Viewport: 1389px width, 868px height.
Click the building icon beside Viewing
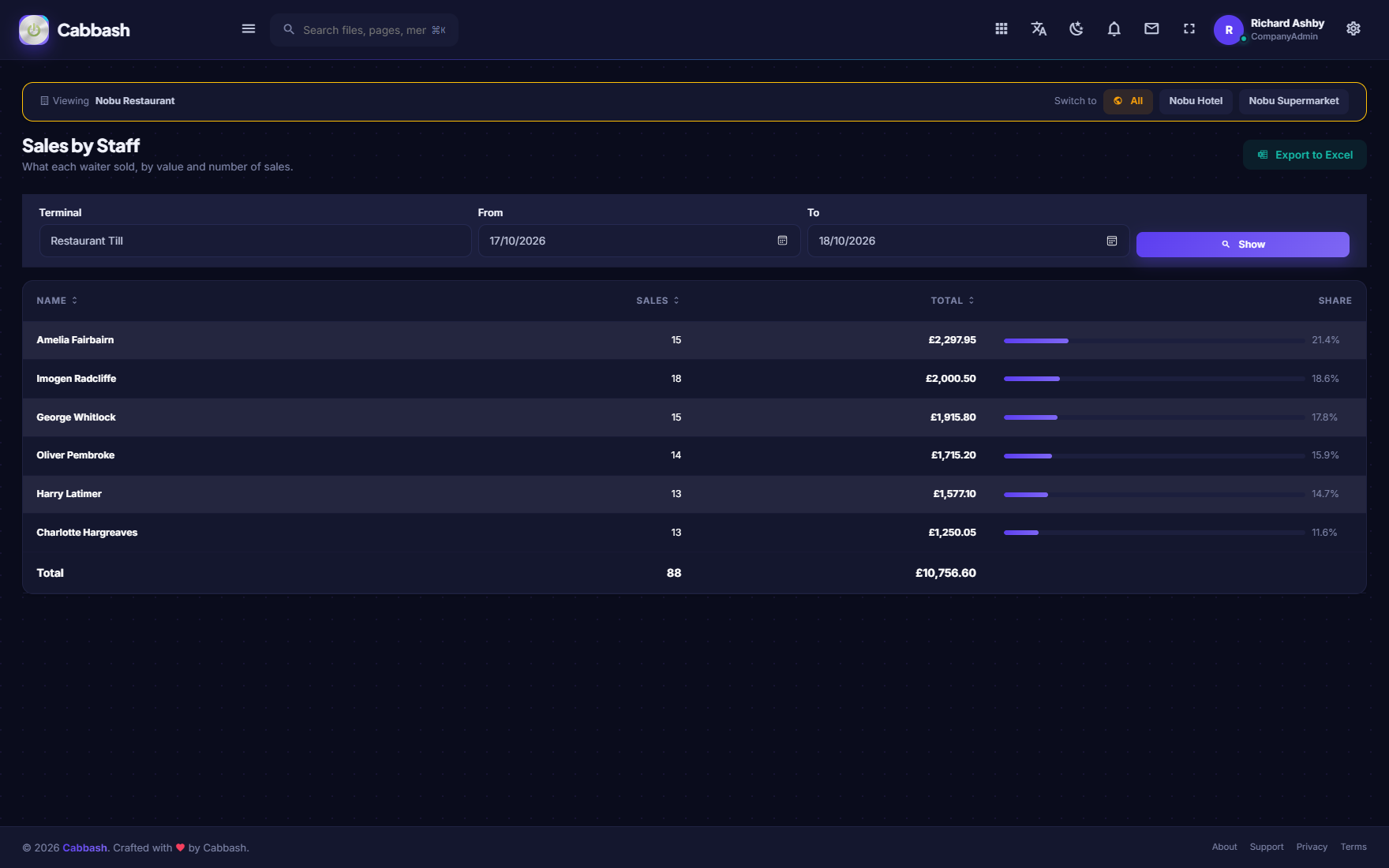(x=44, y=101)
